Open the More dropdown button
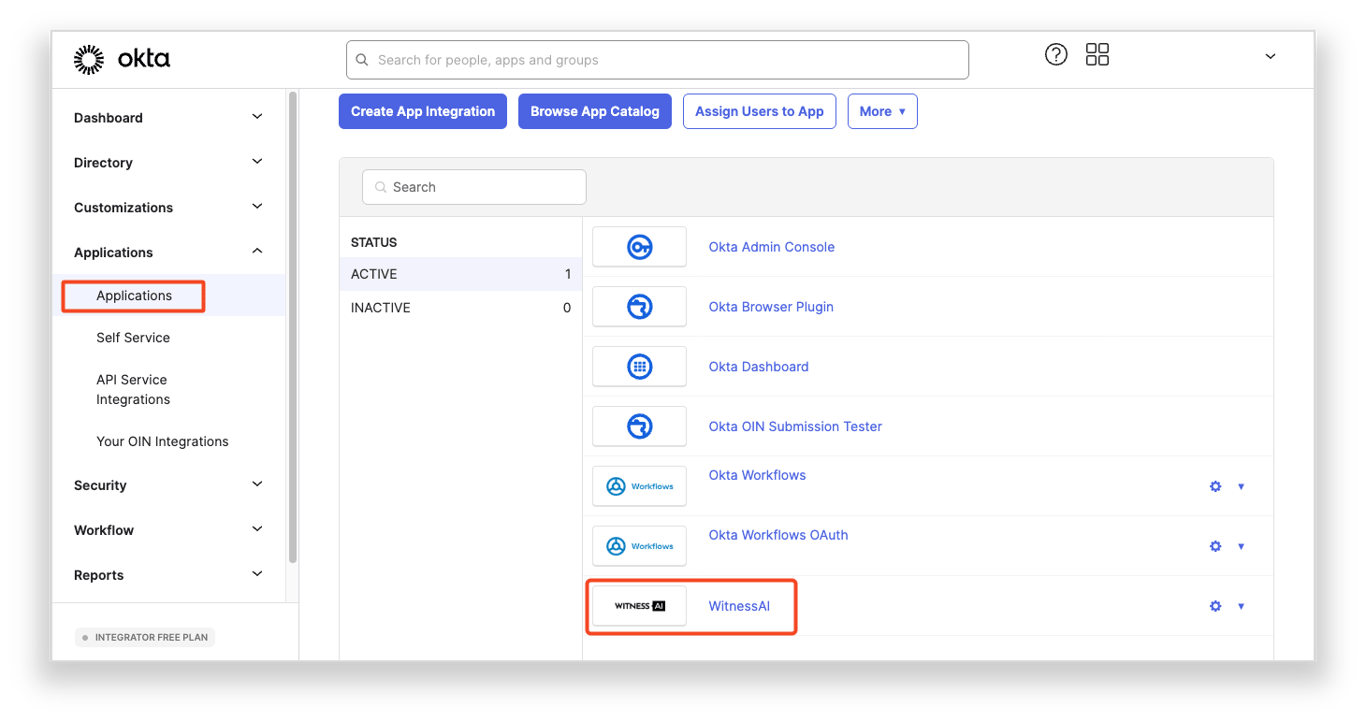 (882, 111)
